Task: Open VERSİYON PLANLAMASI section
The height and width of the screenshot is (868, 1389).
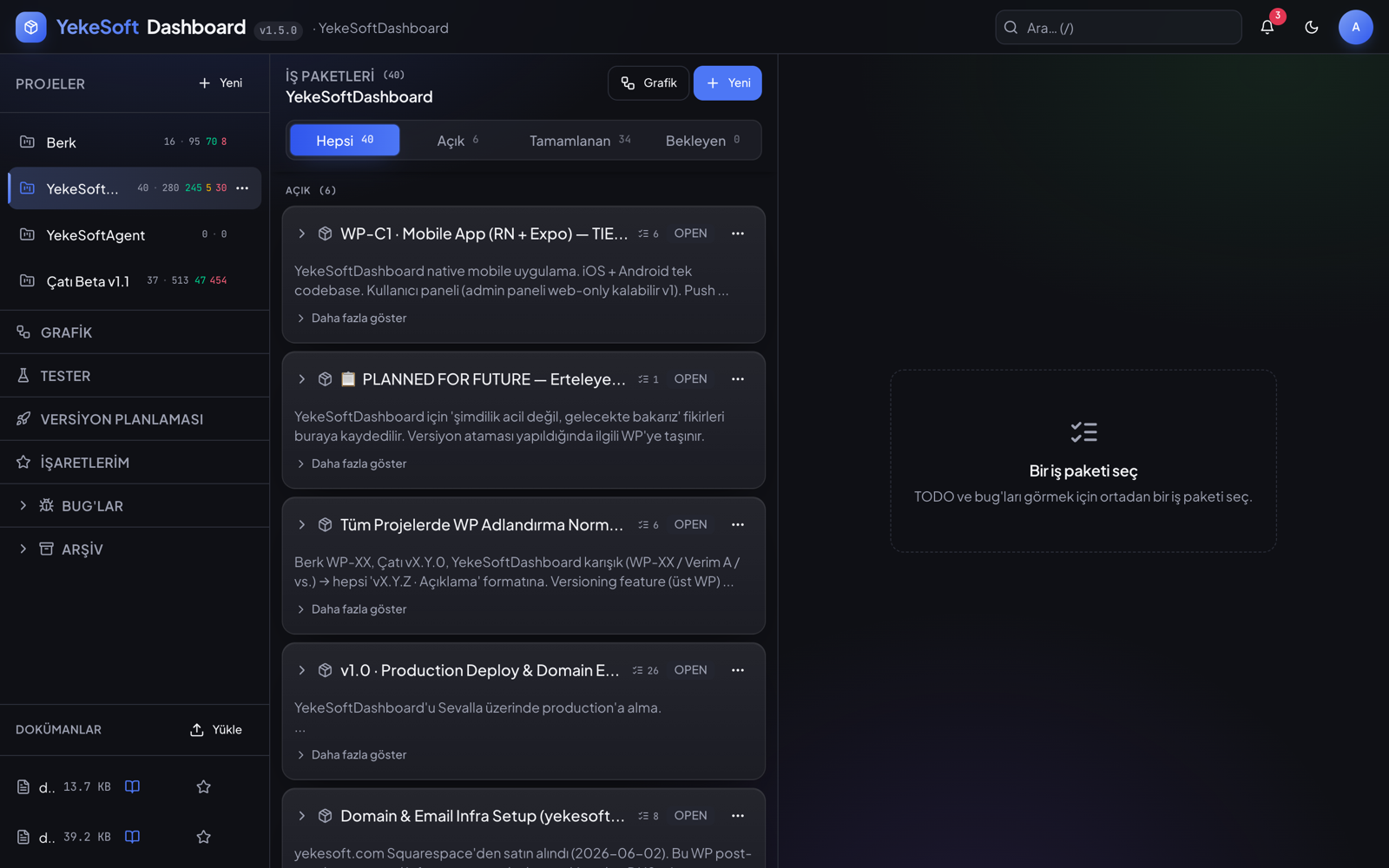Action: coord(135,419)
